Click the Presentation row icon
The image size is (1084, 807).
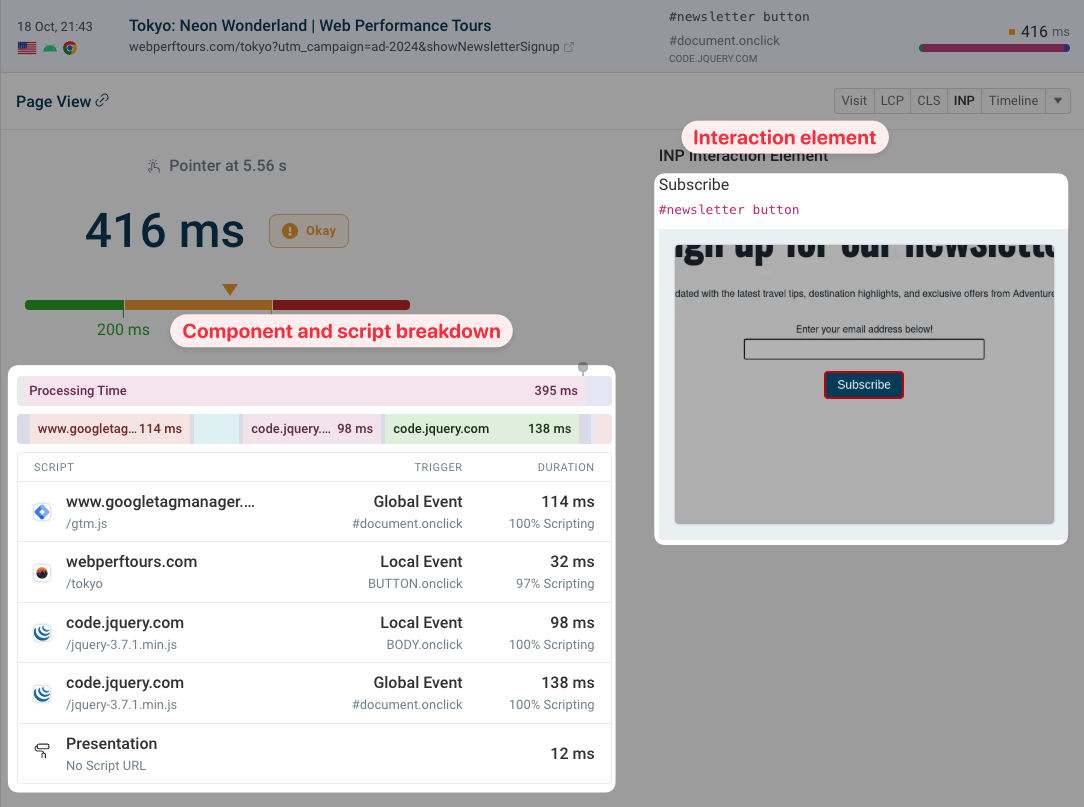tap(41, 751)
